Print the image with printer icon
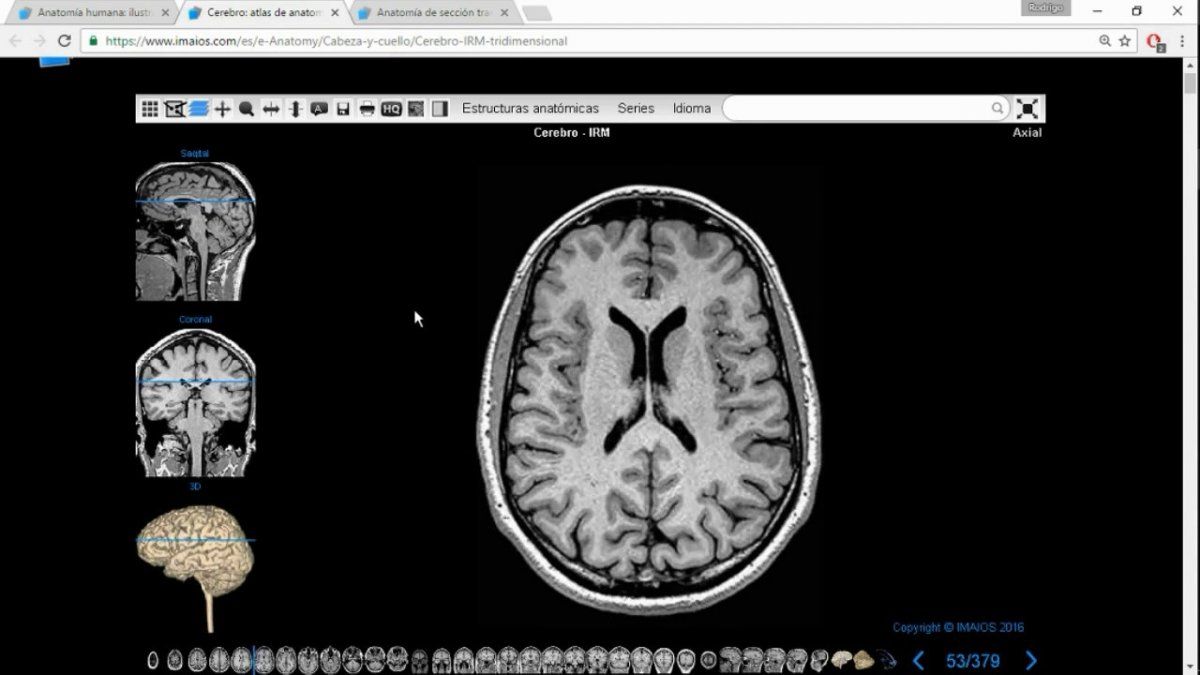This screenshot has height=675, width=1200. [367, 109]
